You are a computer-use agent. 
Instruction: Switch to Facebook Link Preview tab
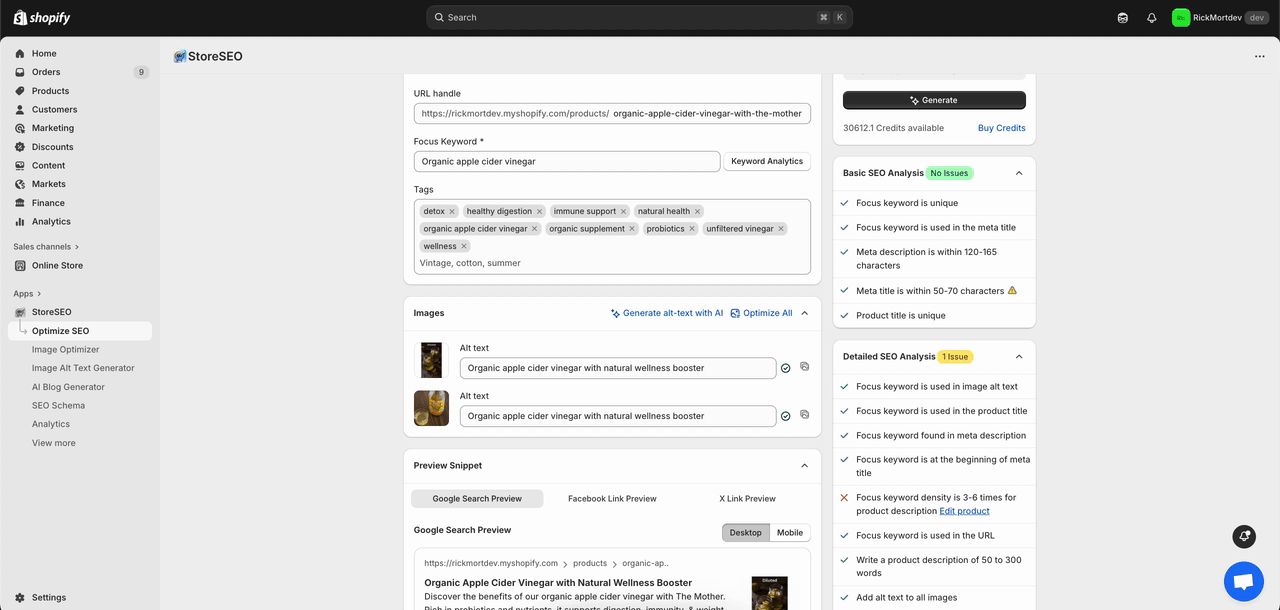[612, 499]
